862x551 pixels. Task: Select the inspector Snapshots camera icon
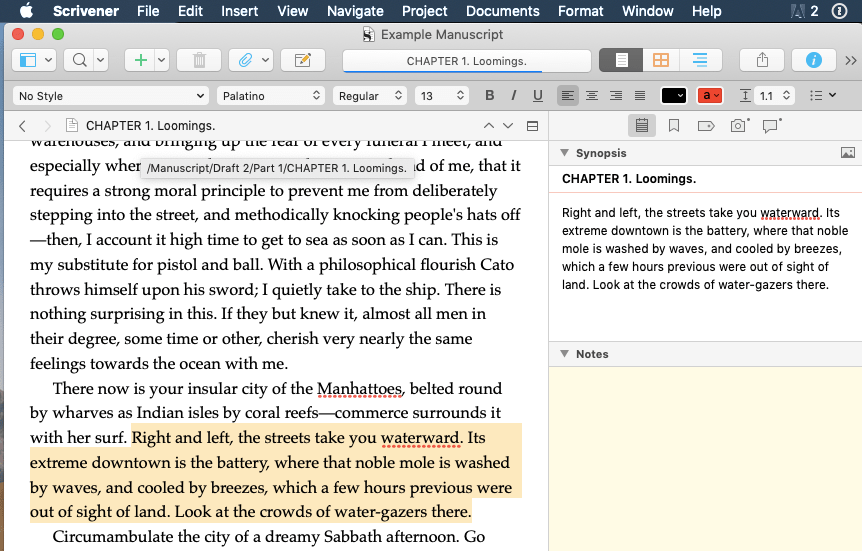739,126
